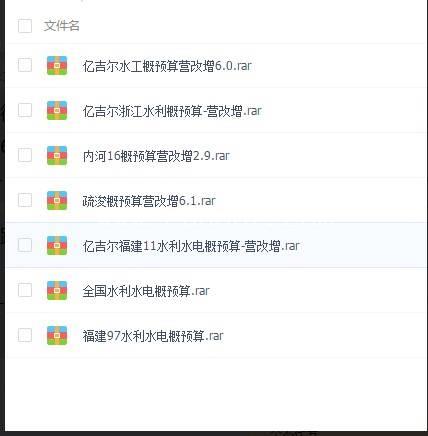Tick the checkbox for 疏浚概预算营改增6.1.rar
Screen dimensions: 428x436
point(25,200)
